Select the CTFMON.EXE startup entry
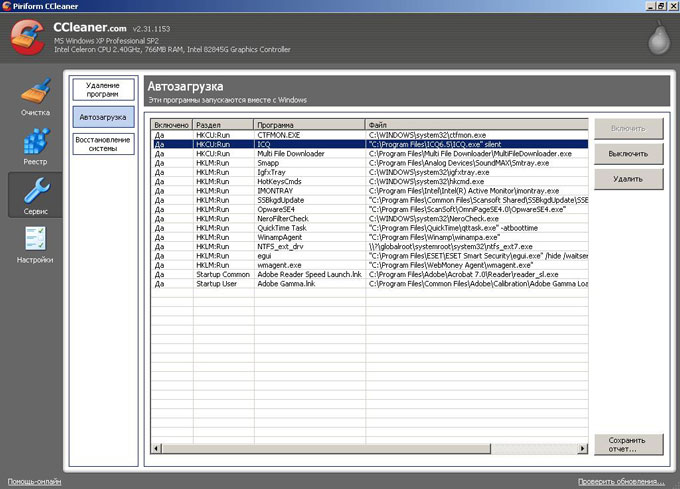The image size is (680, 489). coord(369,135)
